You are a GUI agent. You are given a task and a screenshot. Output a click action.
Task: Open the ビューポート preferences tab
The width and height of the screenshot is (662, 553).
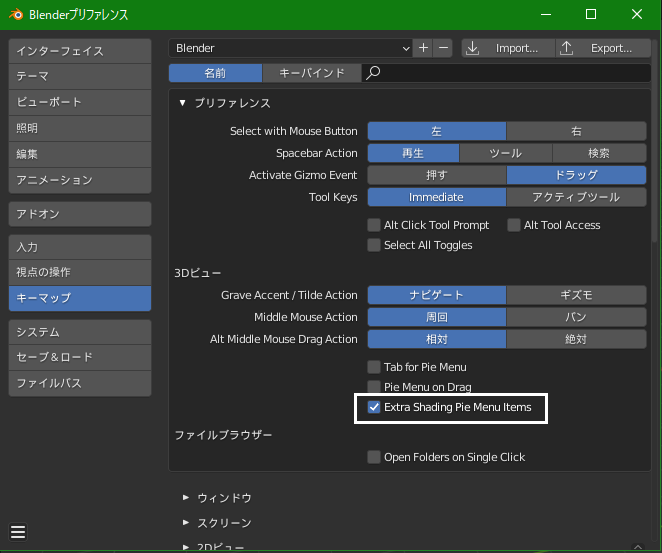point(80,102)
